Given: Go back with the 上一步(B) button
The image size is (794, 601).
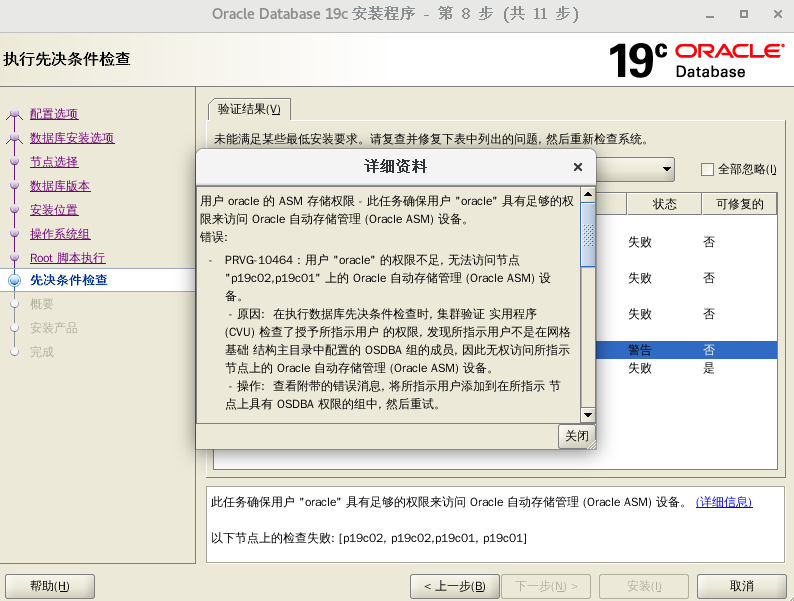Looking at the screenshot, I should coord(455,586).
